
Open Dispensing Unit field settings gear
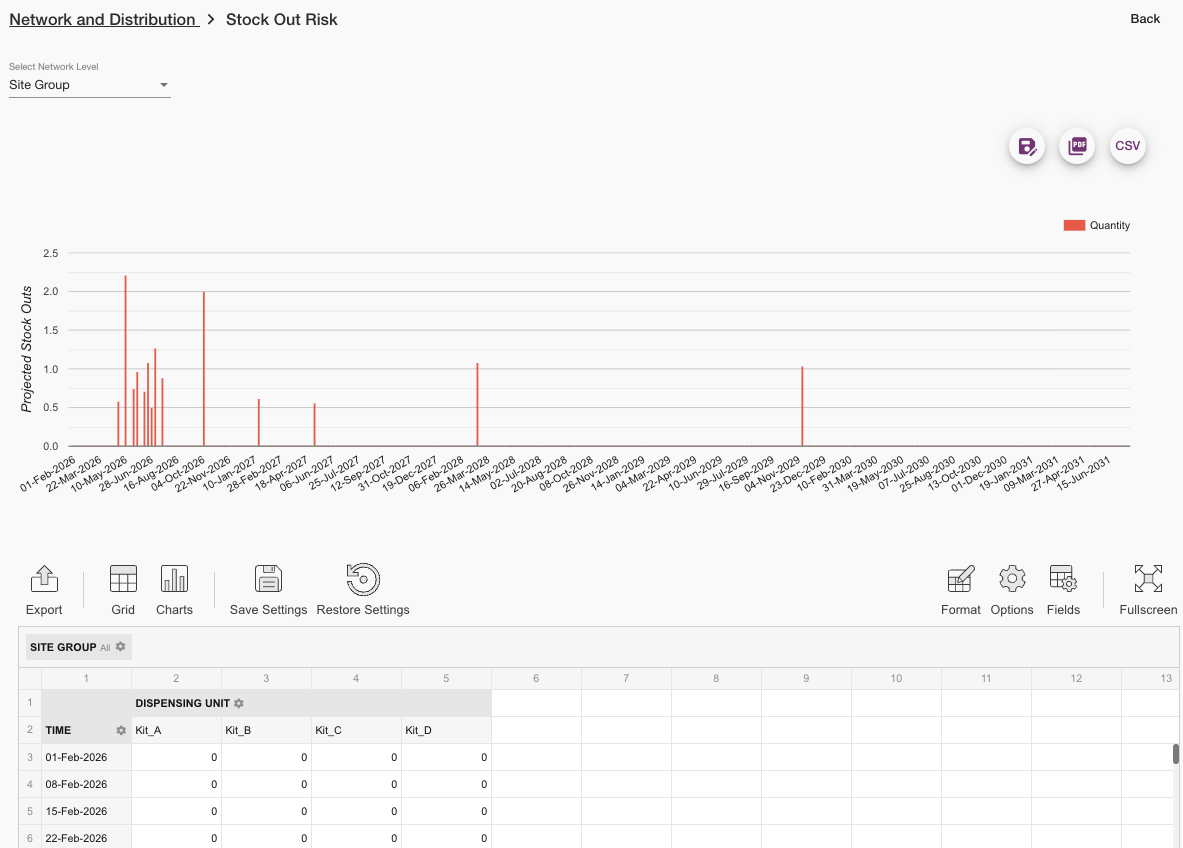coord(239,704)
